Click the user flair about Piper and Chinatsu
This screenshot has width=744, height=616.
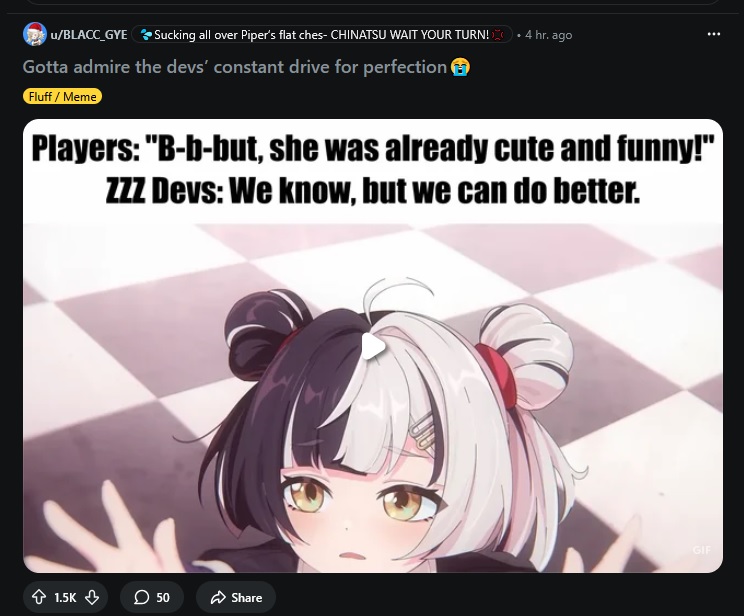(322, 35)
